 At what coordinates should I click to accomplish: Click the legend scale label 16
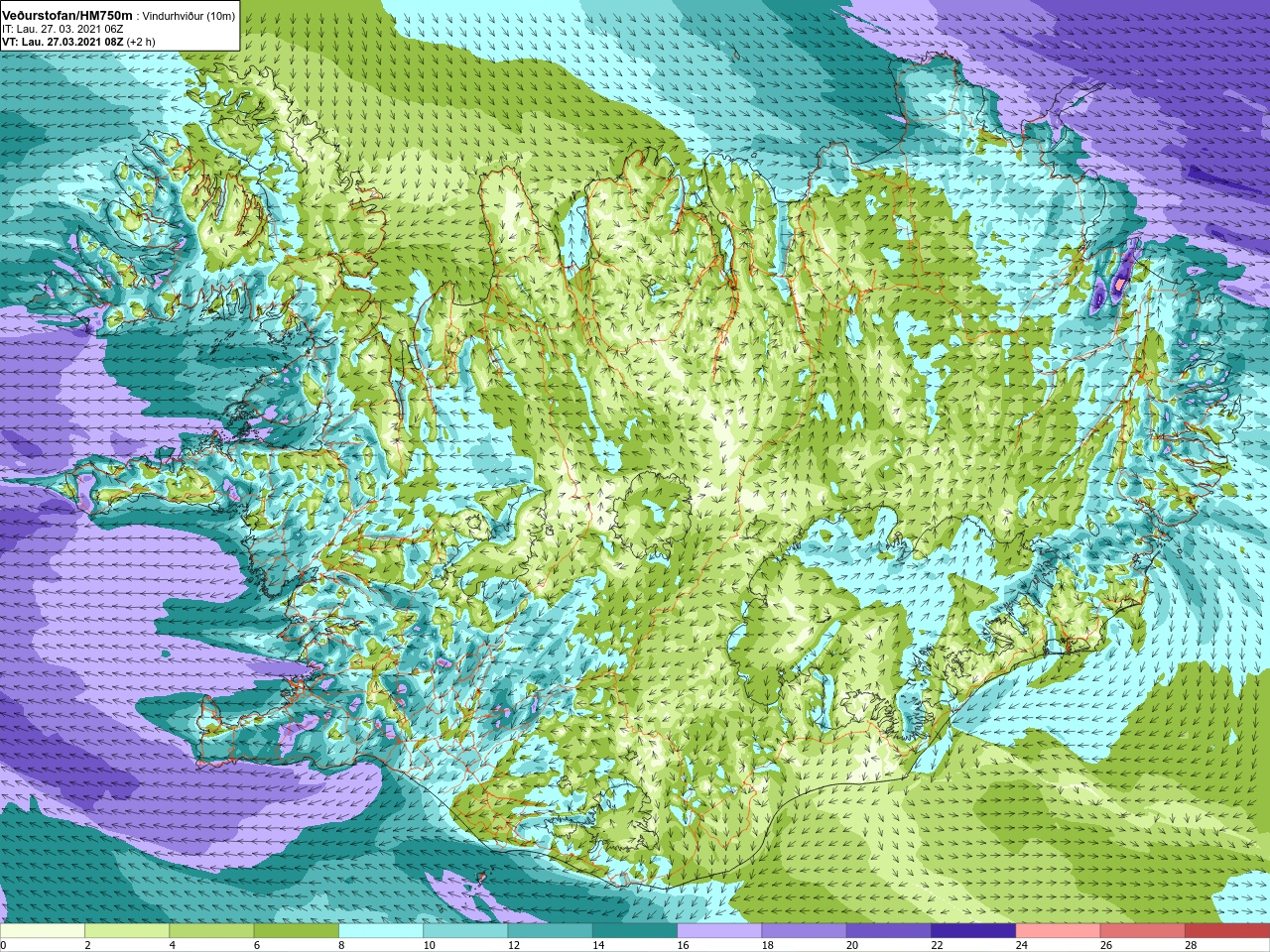click(x=683, y=945)
